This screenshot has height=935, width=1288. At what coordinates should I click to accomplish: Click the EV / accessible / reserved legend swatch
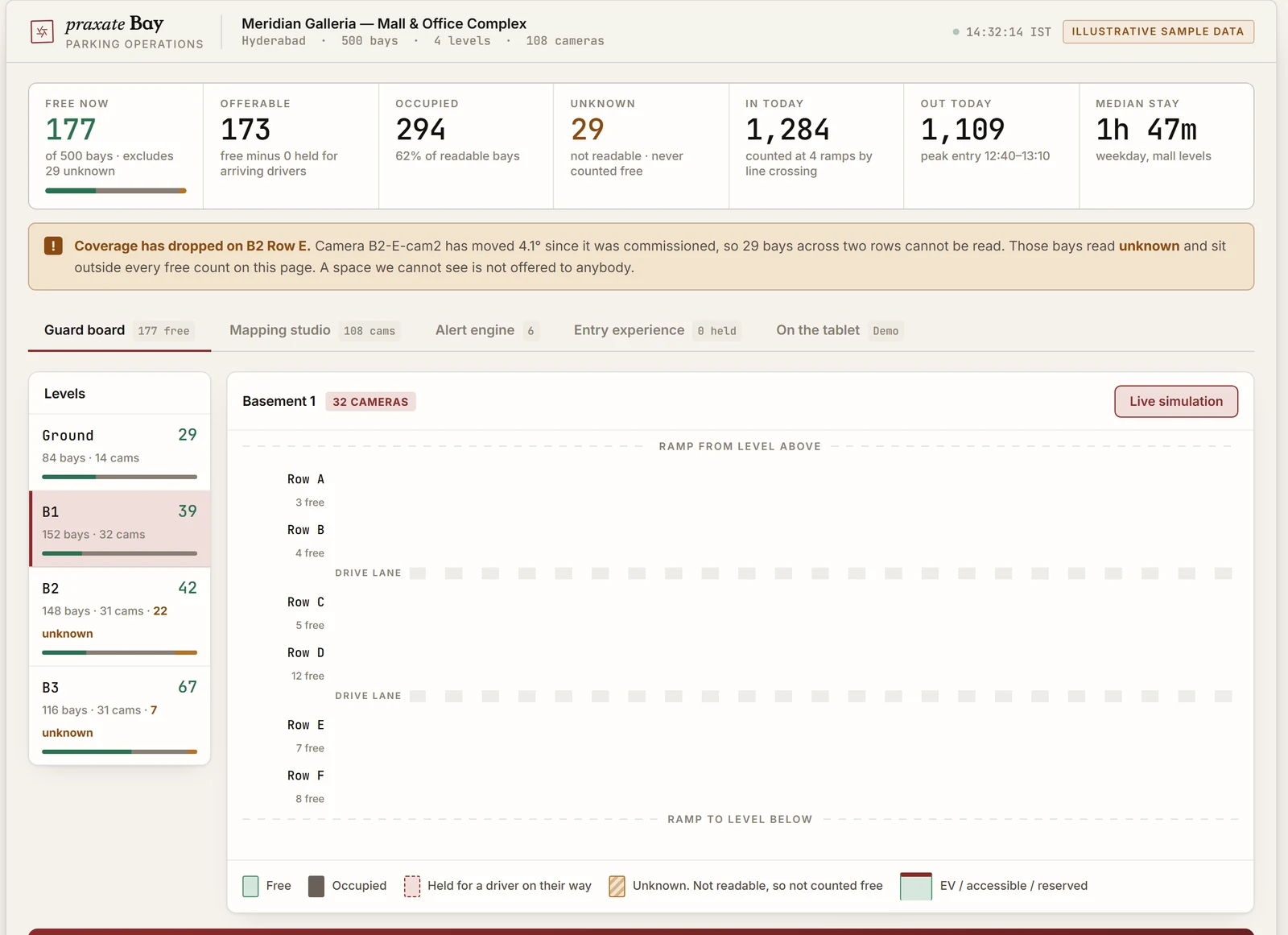916,886
